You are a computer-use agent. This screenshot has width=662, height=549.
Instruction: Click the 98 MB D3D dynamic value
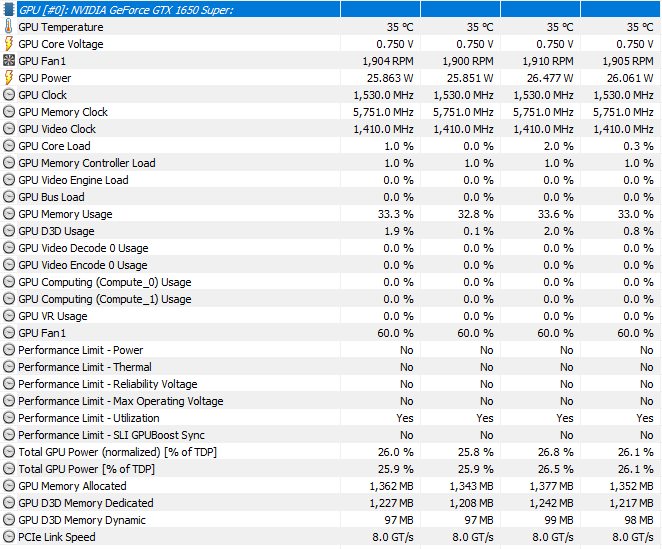pos(639,520)
